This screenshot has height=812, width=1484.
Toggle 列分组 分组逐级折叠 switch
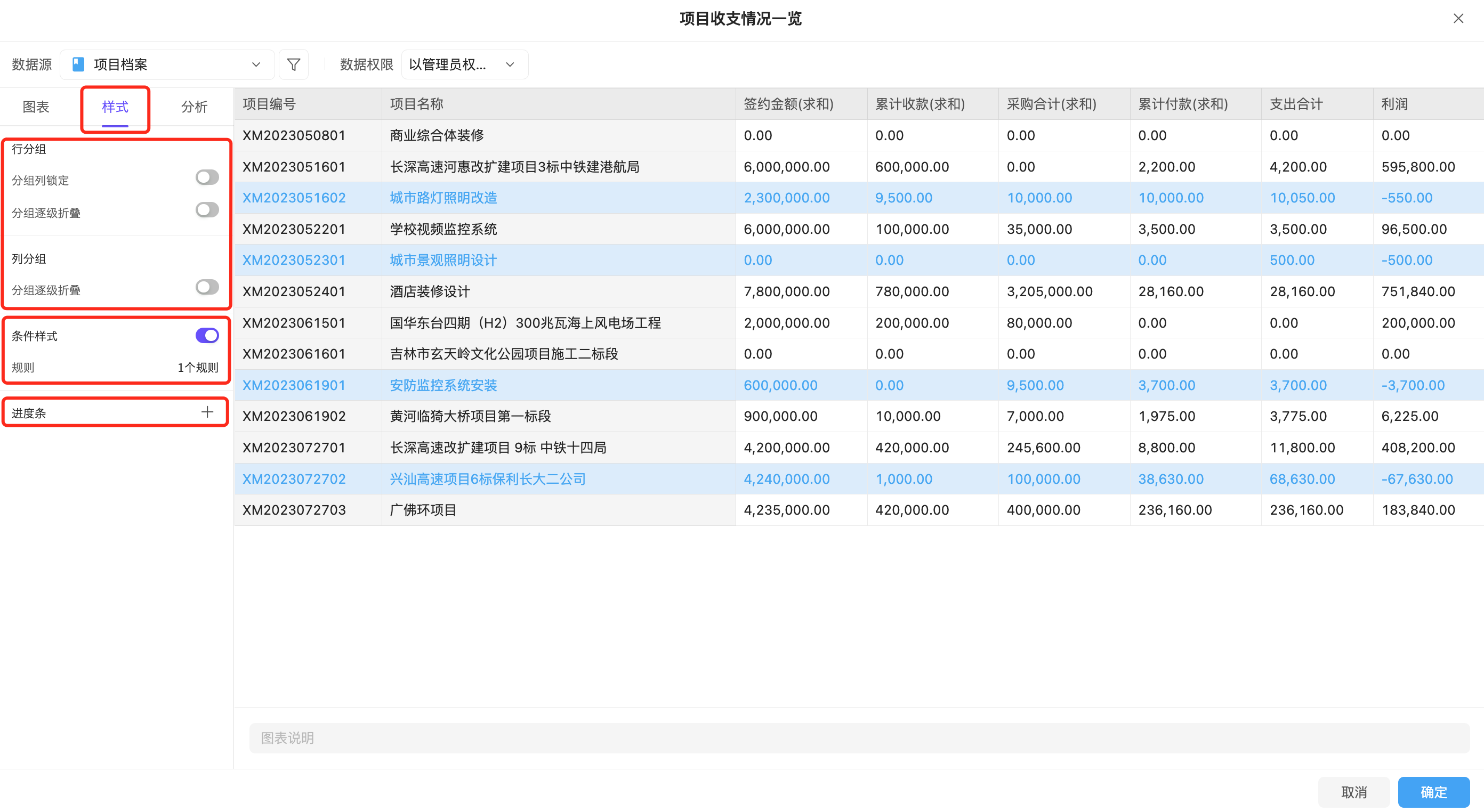point(207,287)
